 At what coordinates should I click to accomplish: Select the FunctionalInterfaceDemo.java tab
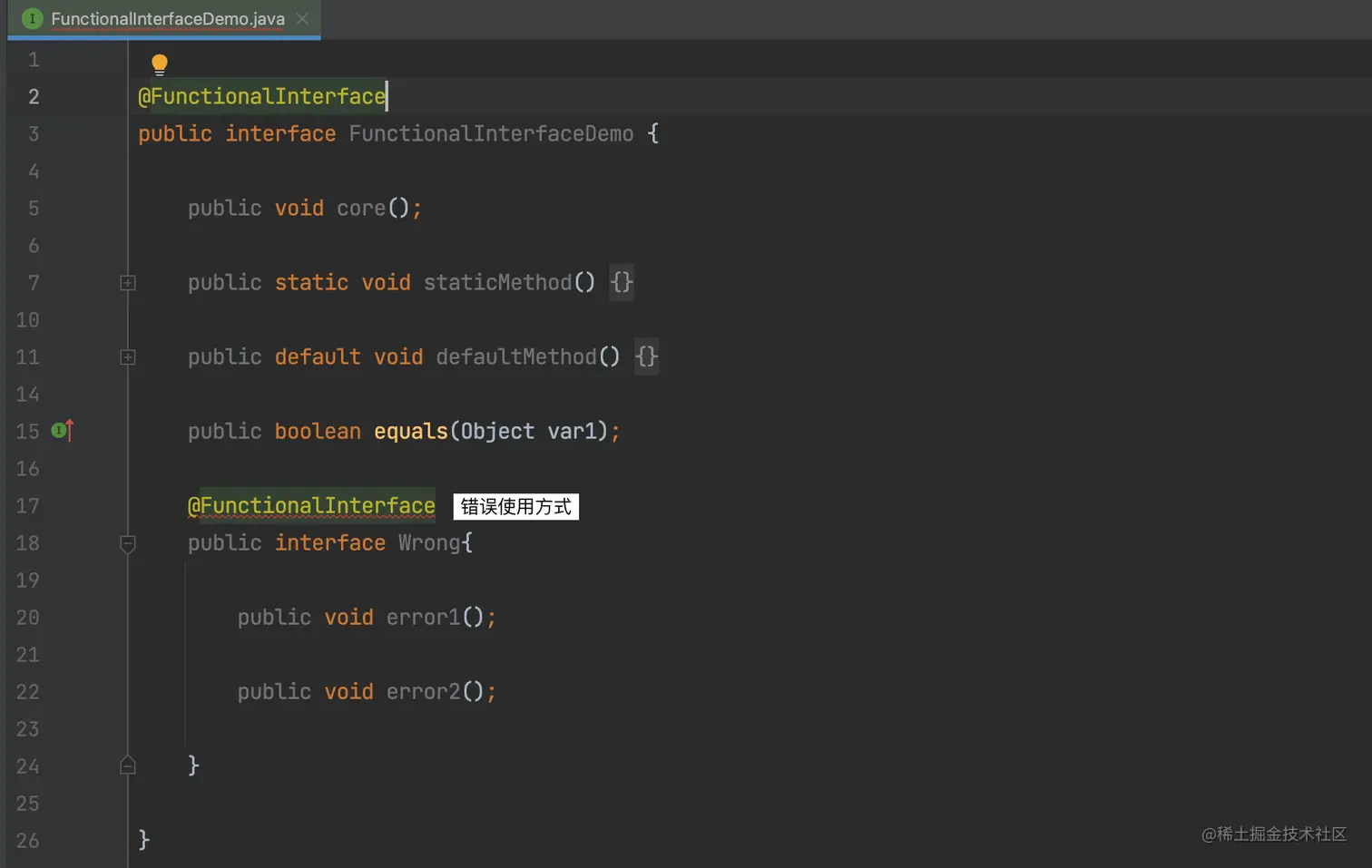(x=163, y=18)
